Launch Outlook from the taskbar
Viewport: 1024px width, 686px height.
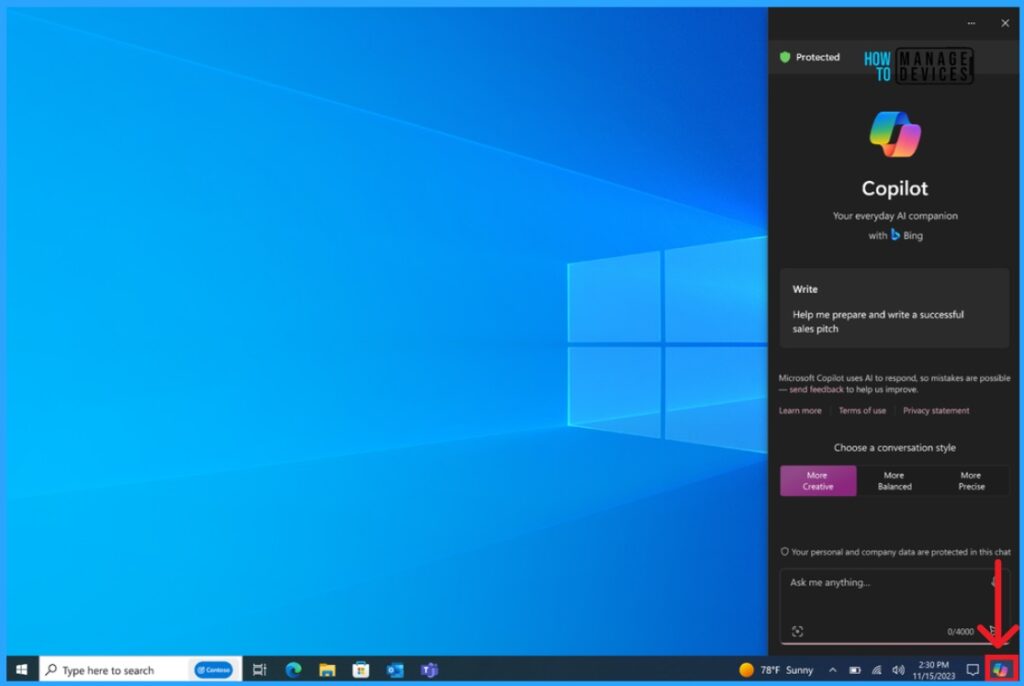[x=394, y=670]
